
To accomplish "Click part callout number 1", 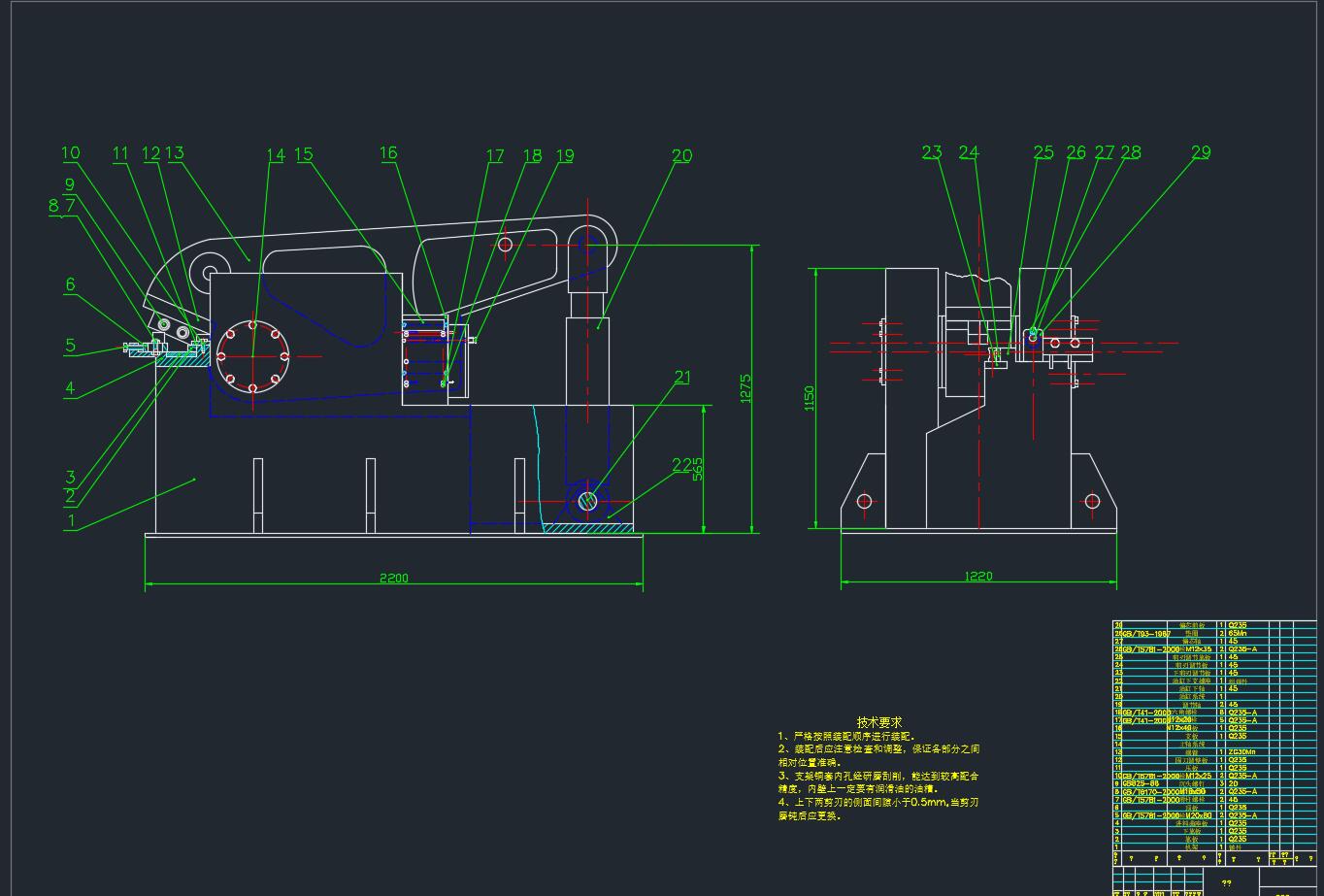I will [x=70, y=520].
